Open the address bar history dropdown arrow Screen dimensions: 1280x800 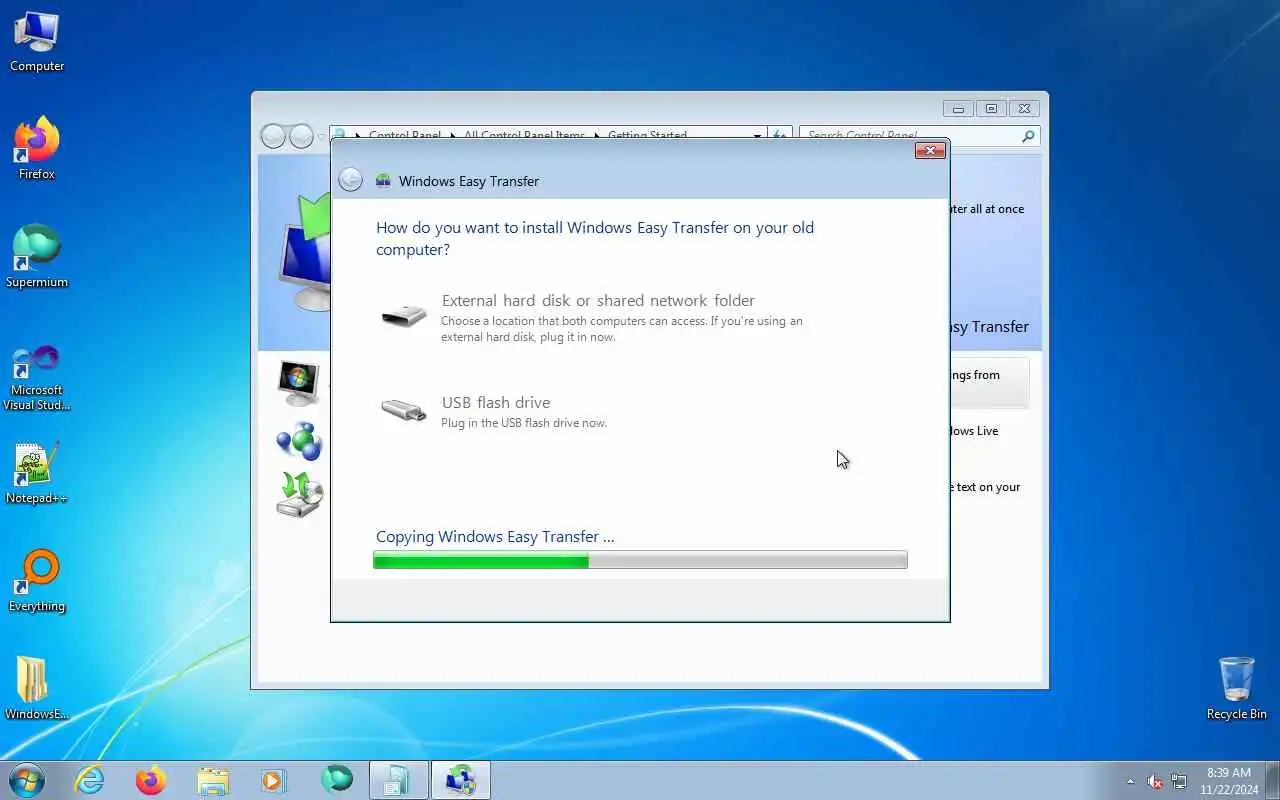(x=757, y=135)
